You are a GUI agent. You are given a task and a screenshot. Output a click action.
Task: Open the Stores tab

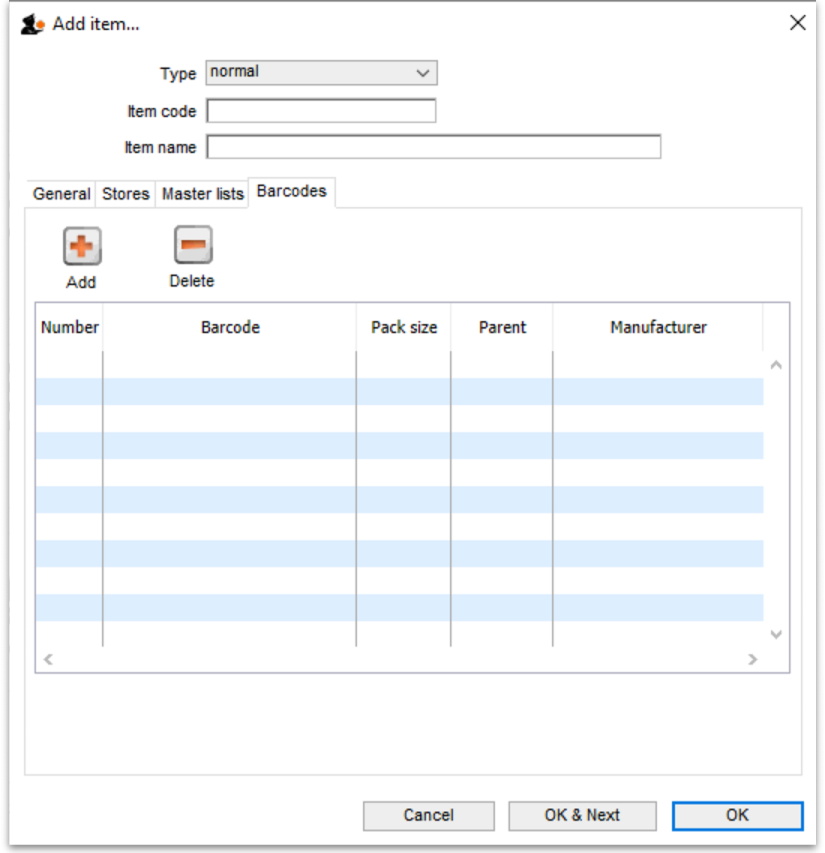click(126, 194)
